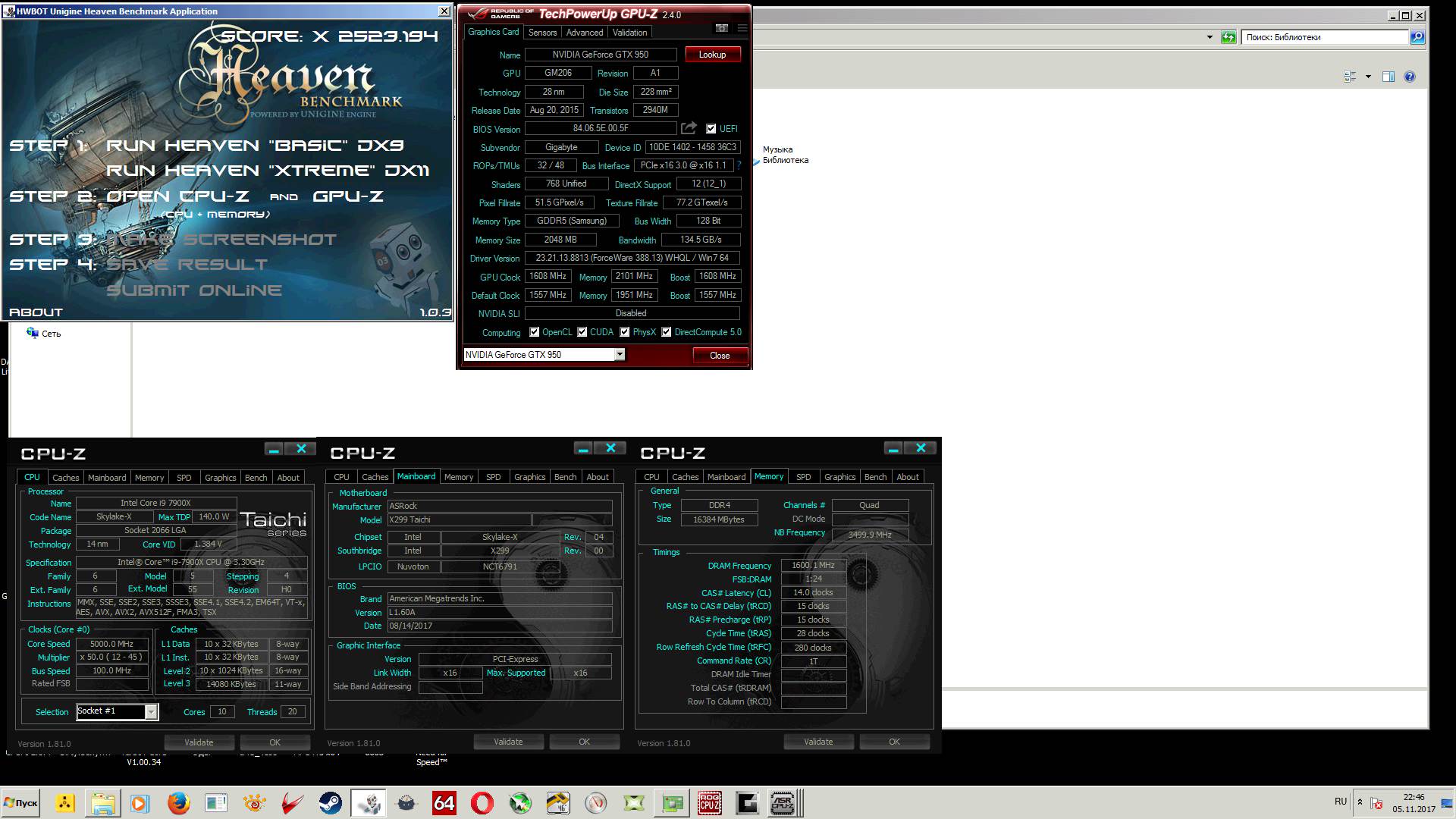Open the GPU-Z graphics card selector dropdown
The height and width of the screenshot is (819, 1456).
click(619, 355)
